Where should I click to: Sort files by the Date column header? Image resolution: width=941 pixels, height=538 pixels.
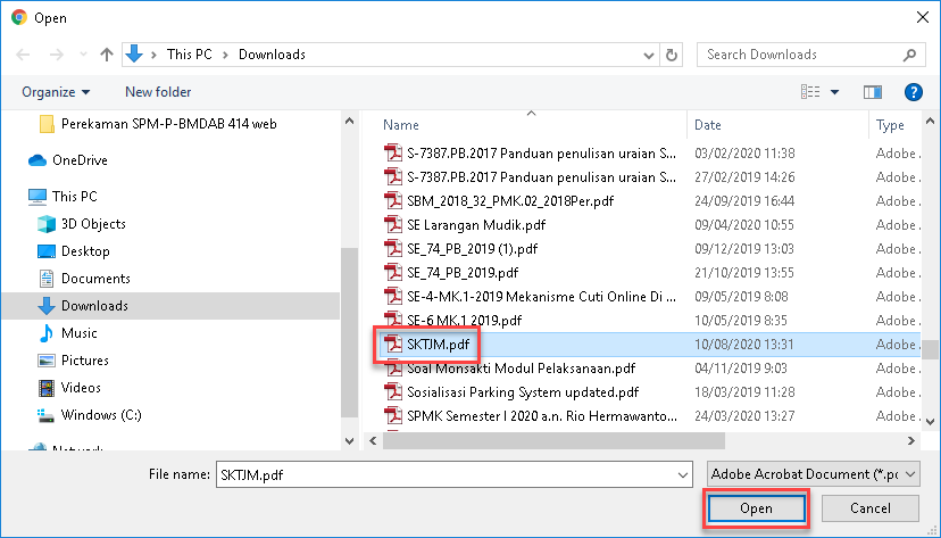pos(708,125)
